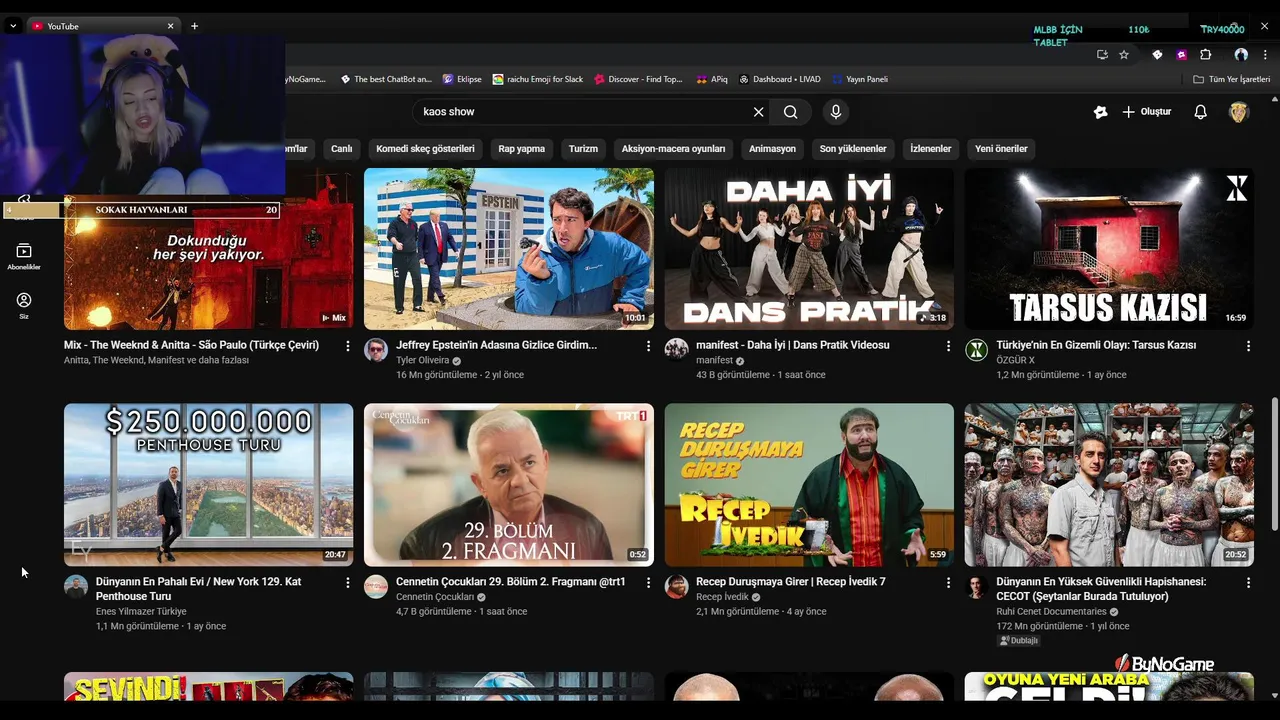
Task: Click the Oluştur create button
Action: pos(1146,112)
